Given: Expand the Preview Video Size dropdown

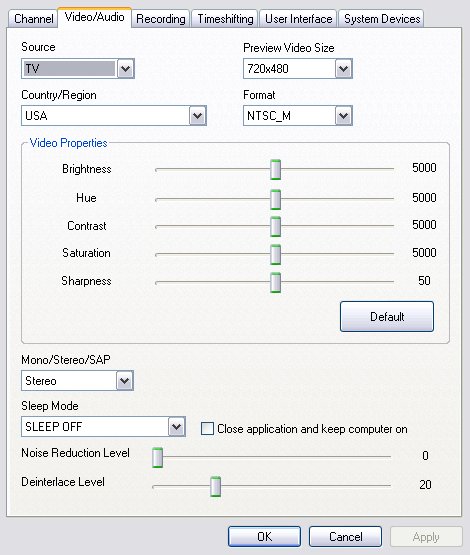Looking at the screenshot, I should click(x=343, y=69).
